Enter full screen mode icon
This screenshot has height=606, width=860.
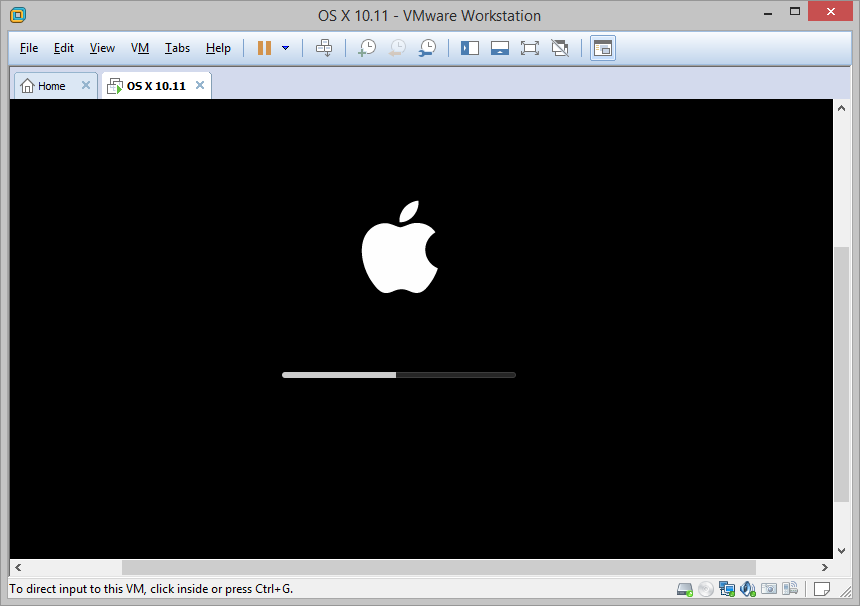(530, 48)
